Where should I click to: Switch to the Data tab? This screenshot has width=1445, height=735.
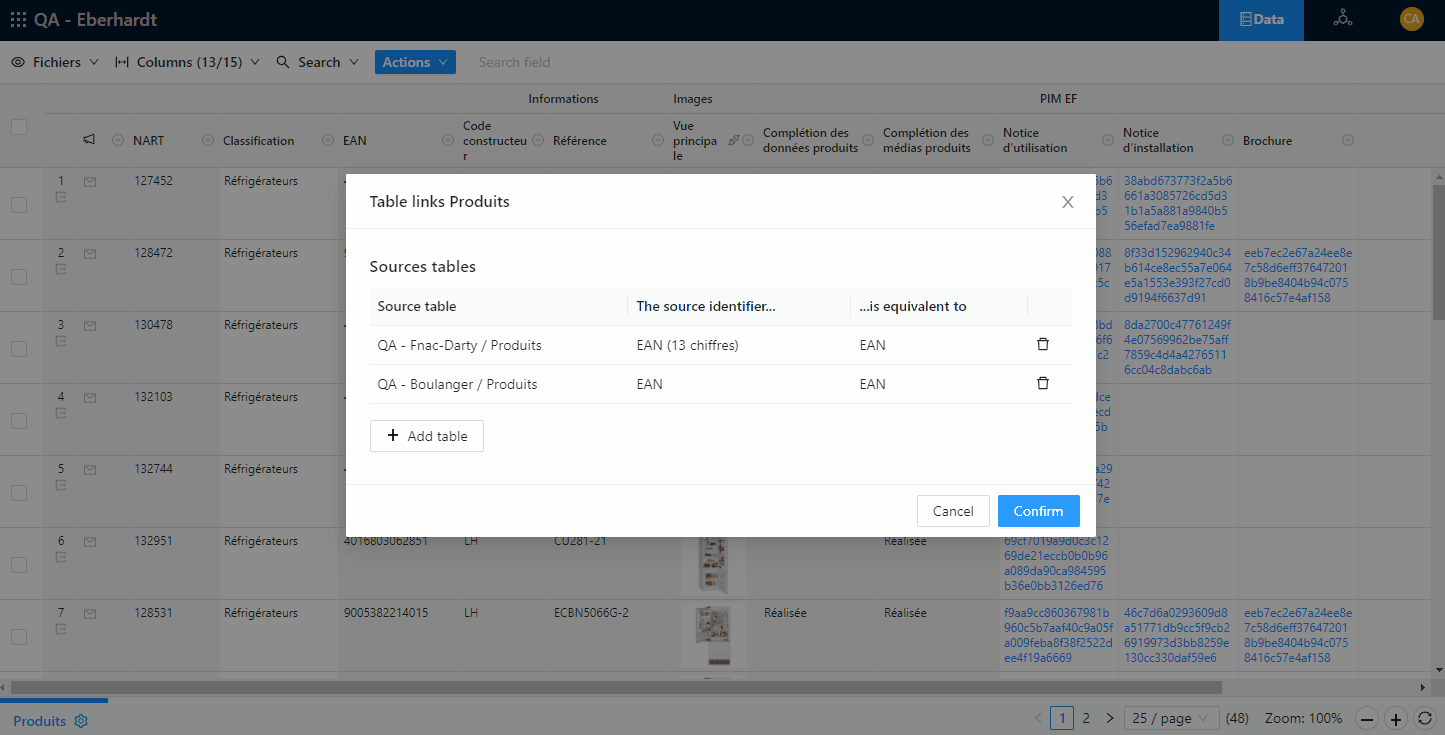coord(1260,19)
